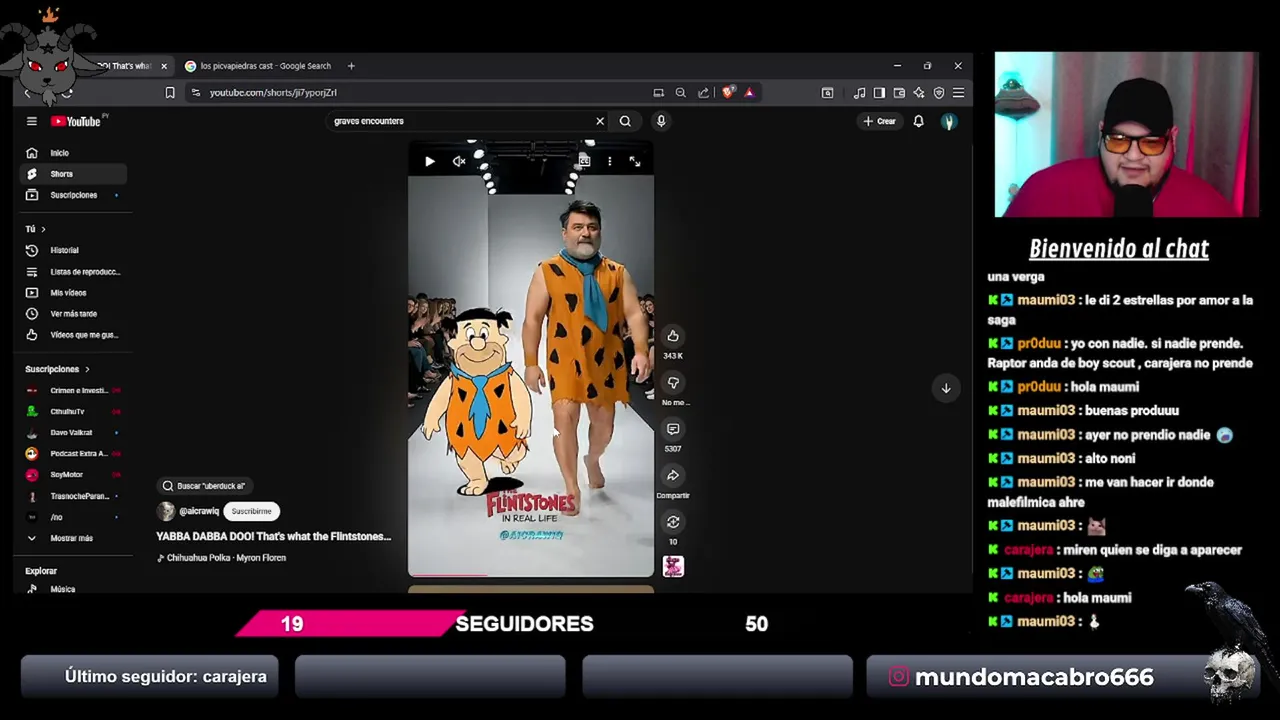Run search with the magnifier button
1280x720 pixels.
pos(625,121)
